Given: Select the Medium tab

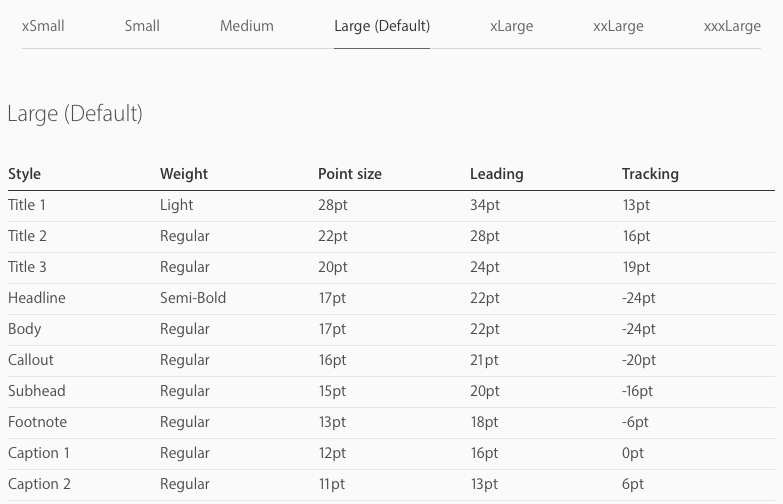Looking at the screenshot, I should [247, 26].
